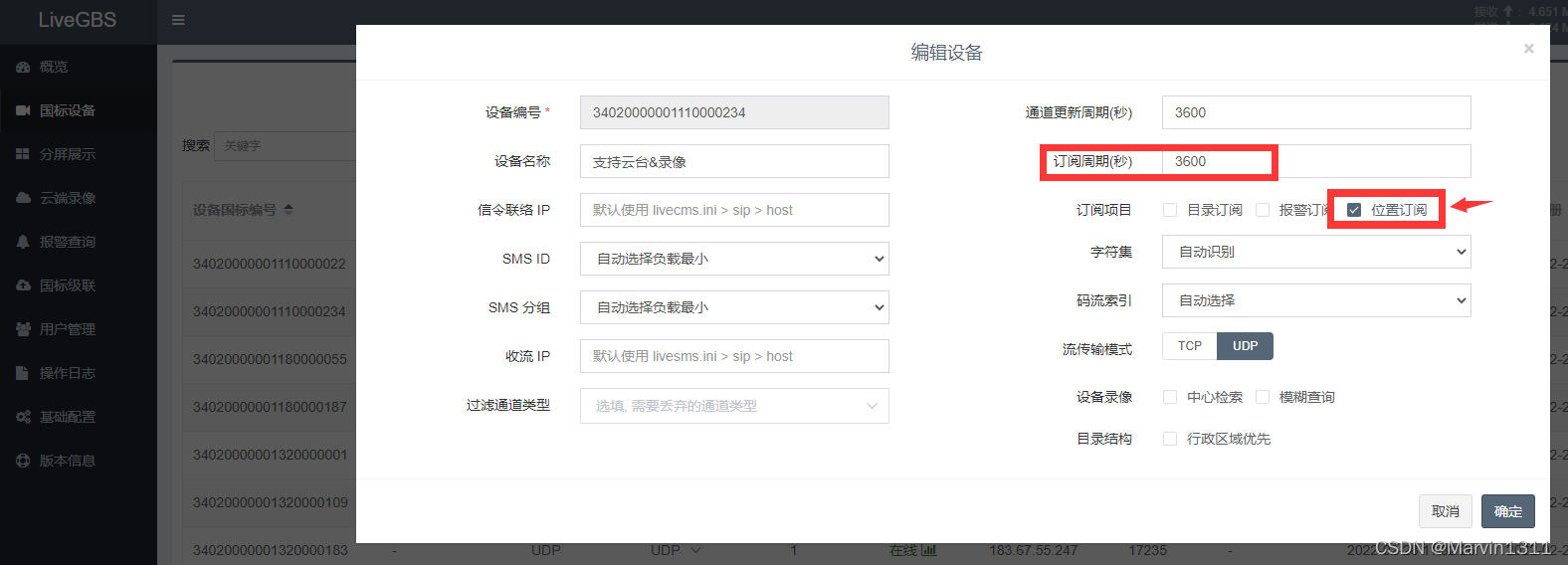Screen dimensions: 1568x565
Task: Toggle the 目录订阅 checkbox
Action: pyautogui.click(x=1170, y=210)
